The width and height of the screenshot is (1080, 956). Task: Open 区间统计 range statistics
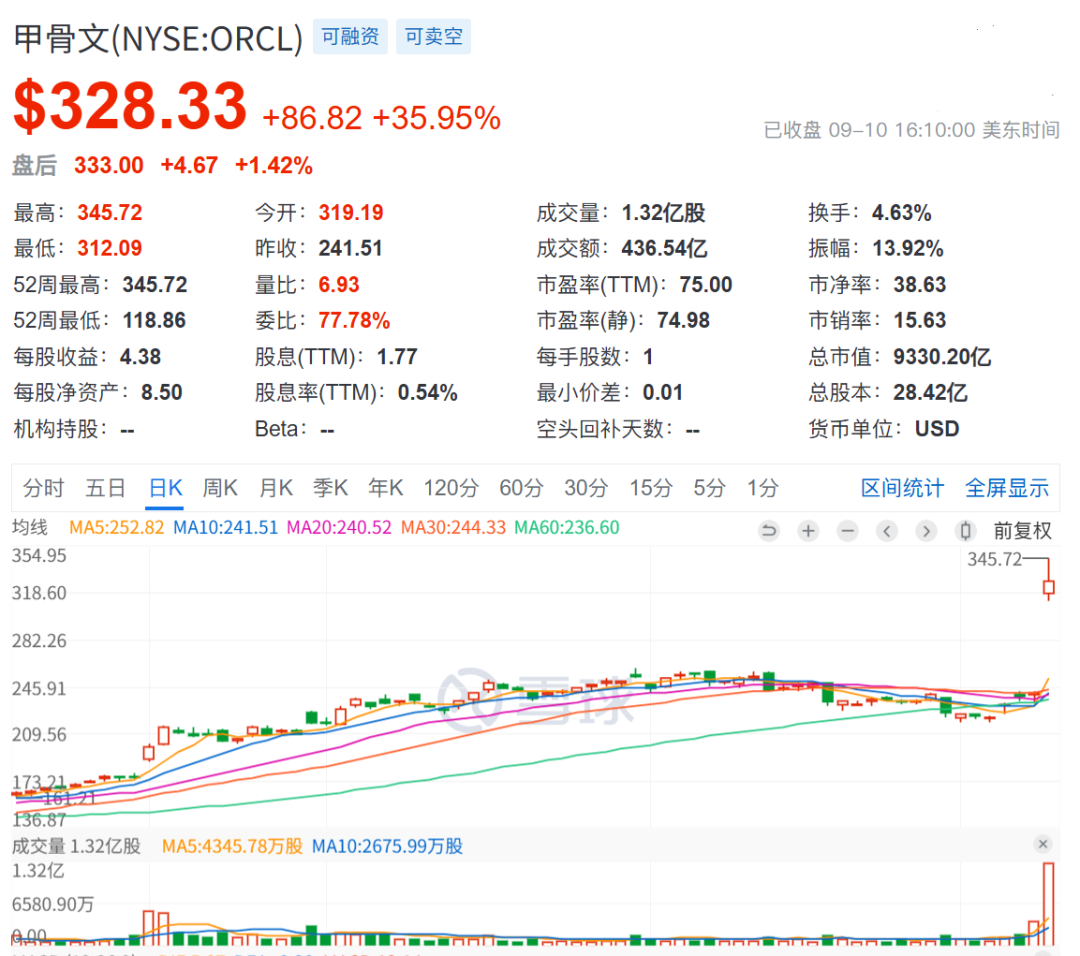[902, 488]
